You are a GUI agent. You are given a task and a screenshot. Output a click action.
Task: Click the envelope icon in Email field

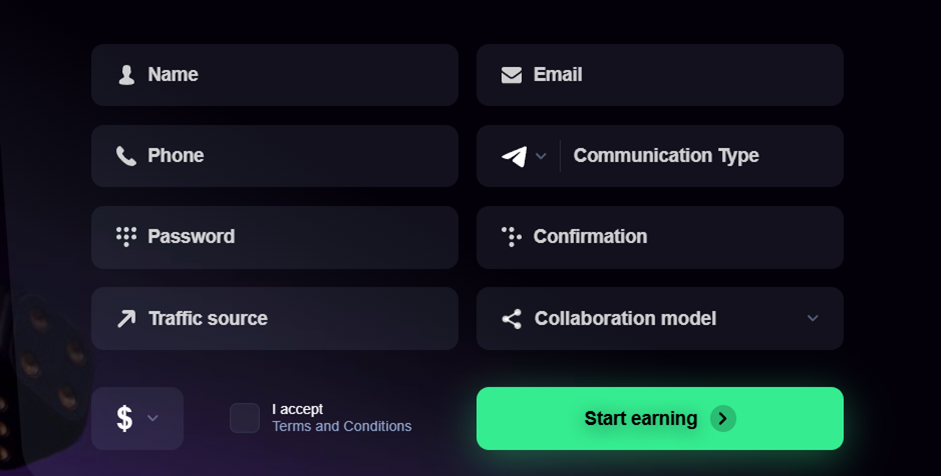click(511, 75)
